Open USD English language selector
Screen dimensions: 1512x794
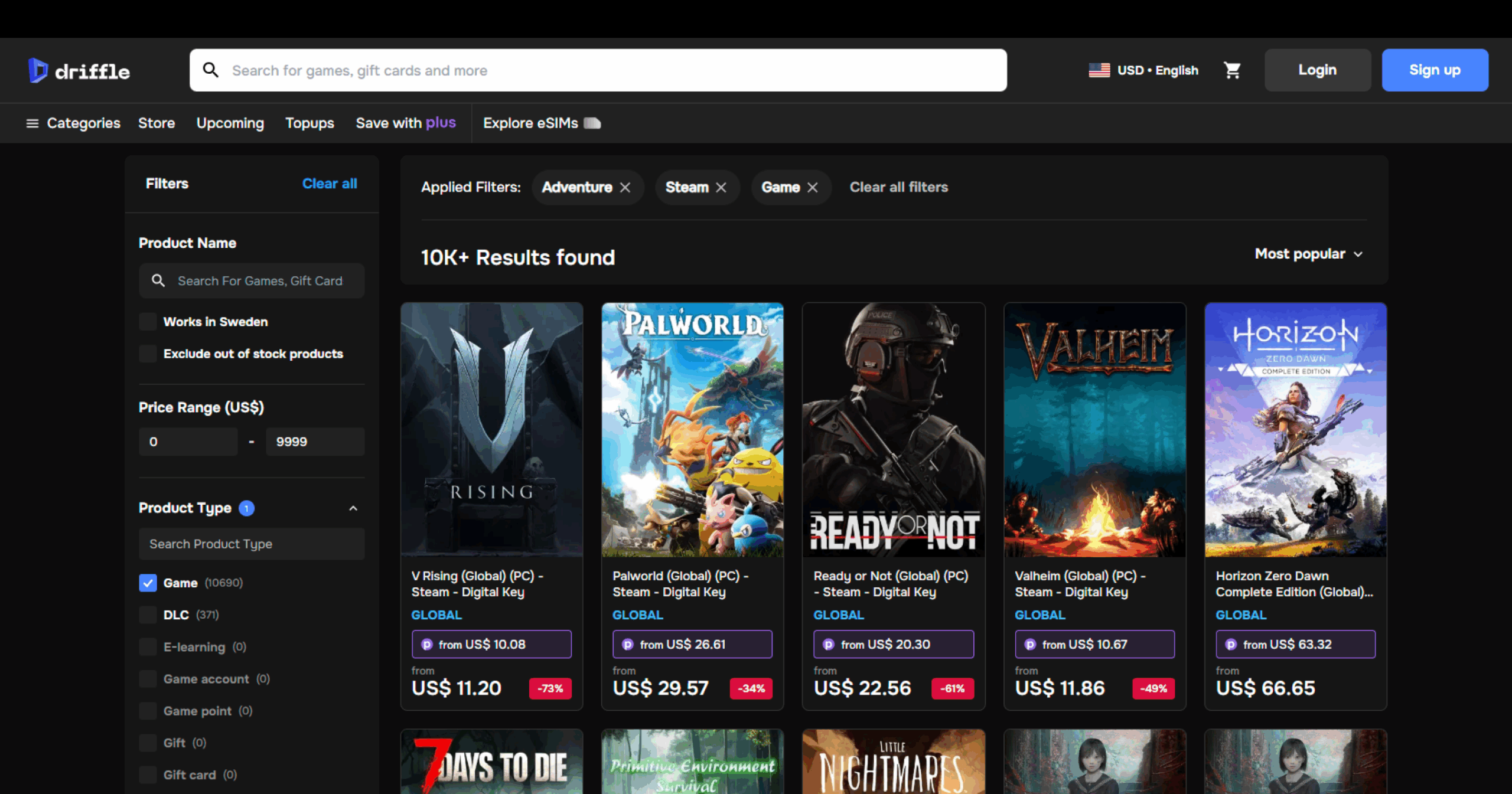pos(1157,70)
